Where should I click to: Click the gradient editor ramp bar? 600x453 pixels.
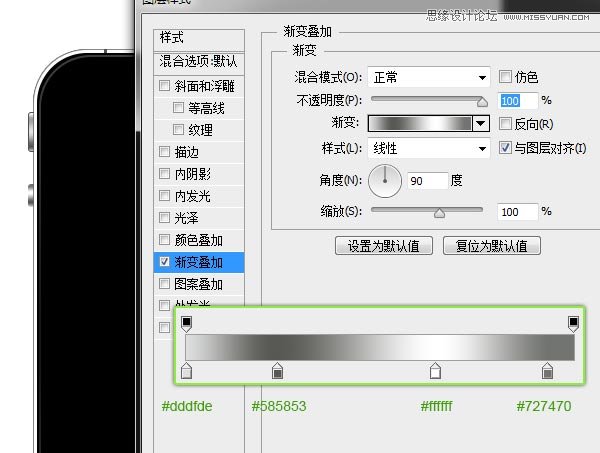[380, 347]
